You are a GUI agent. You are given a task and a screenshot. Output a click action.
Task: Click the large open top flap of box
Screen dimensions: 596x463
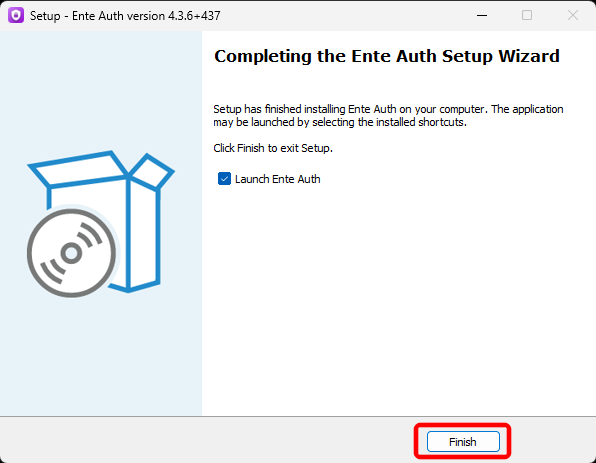(x=78, y=169)
